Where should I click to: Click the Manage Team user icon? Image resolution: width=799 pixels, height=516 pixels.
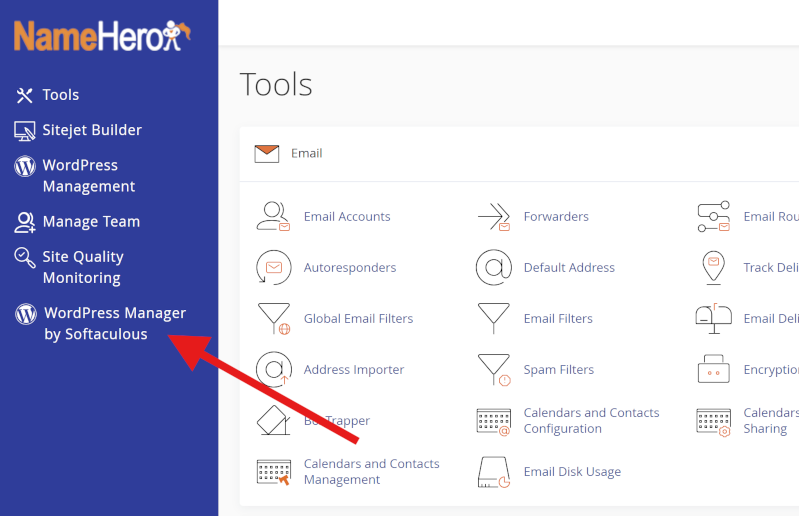coord(24,223)
